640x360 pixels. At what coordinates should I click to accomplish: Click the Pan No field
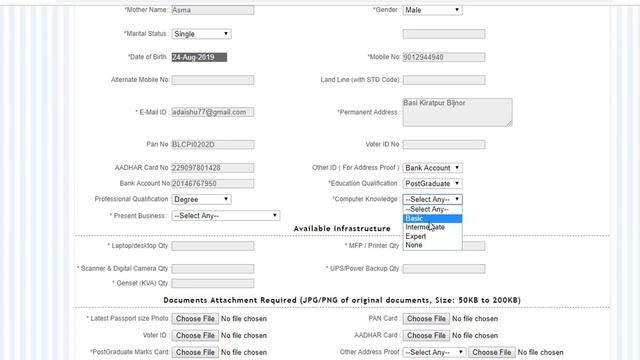[x=213, y=144]
